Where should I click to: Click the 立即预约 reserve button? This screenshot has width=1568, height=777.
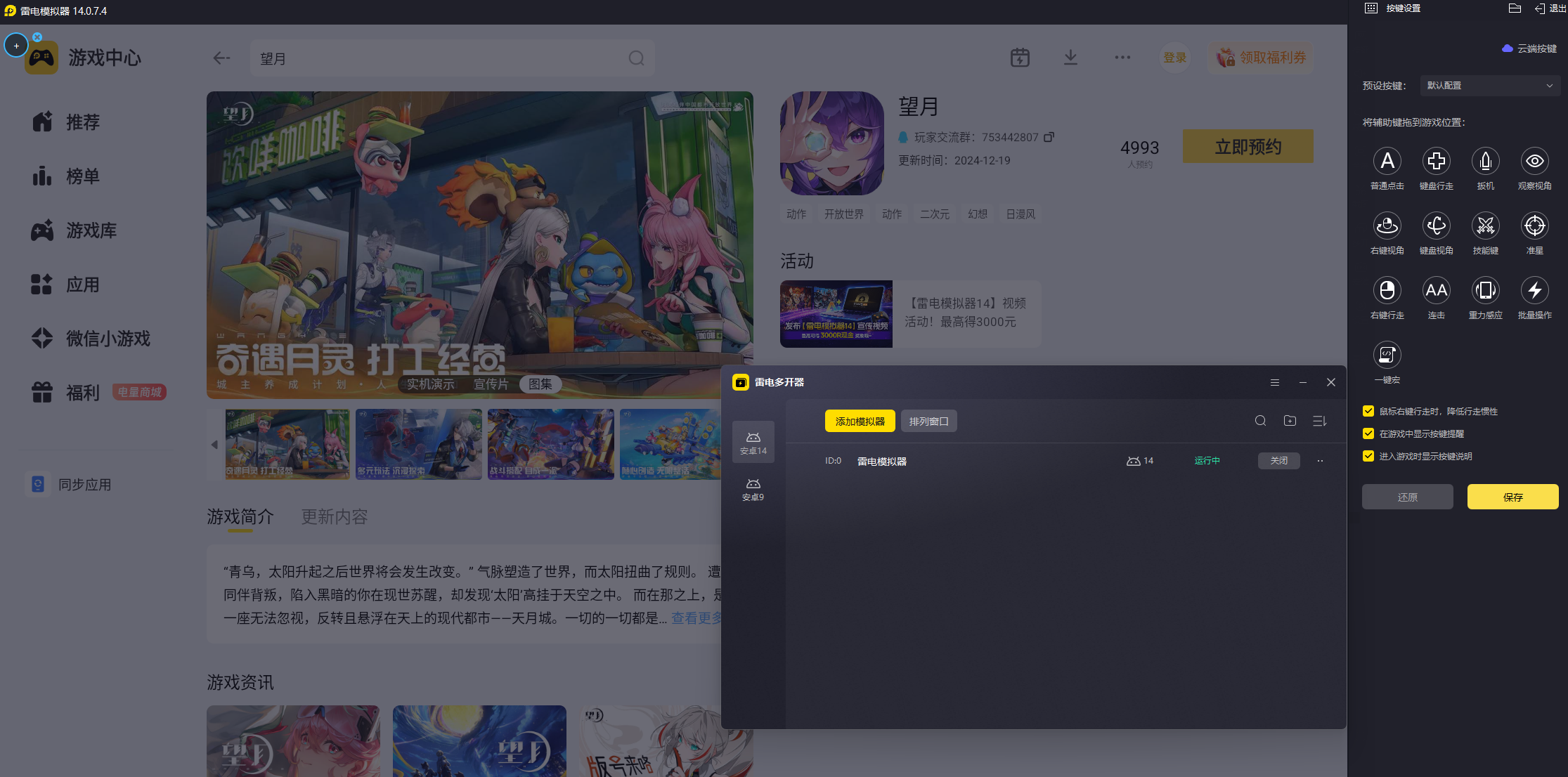point(1248,146)
